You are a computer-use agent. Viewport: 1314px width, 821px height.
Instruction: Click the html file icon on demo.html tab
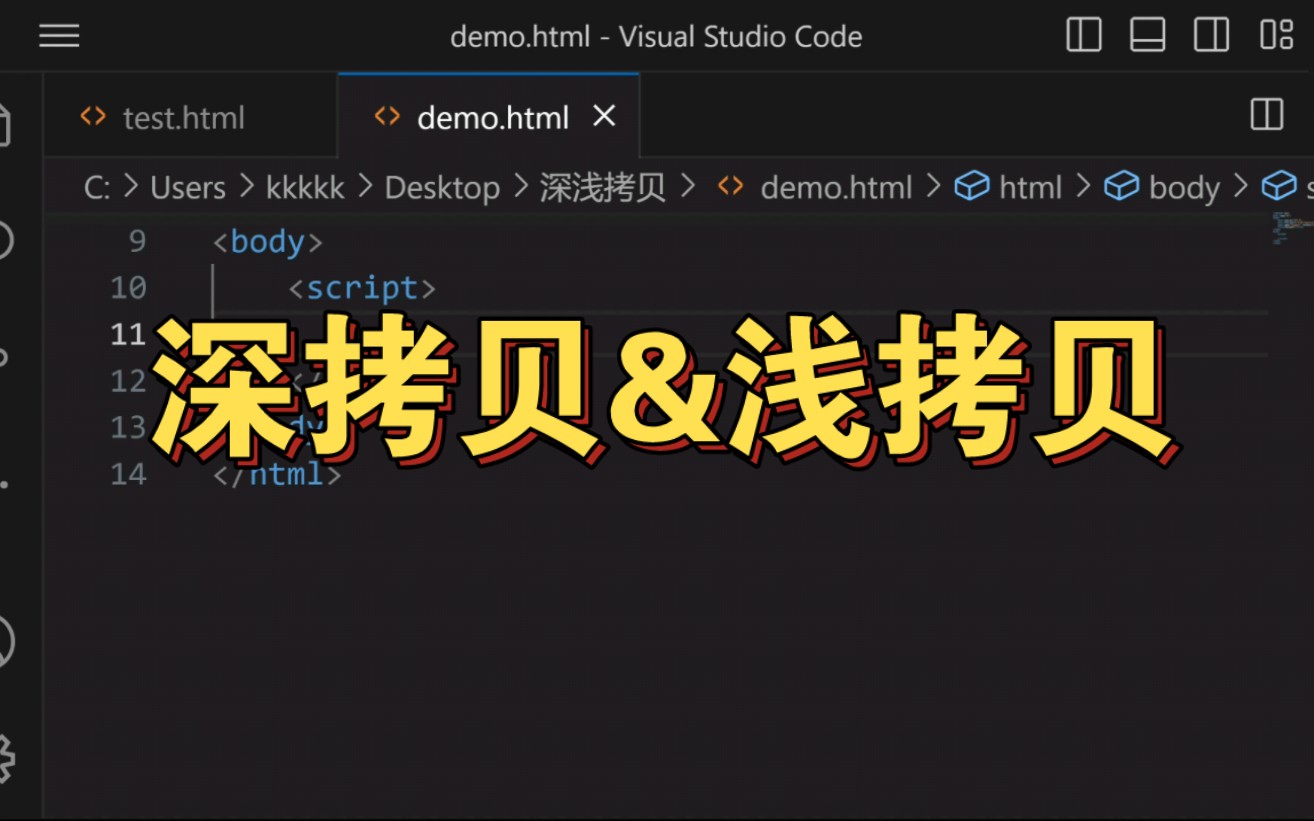click(x=387, y=117)
